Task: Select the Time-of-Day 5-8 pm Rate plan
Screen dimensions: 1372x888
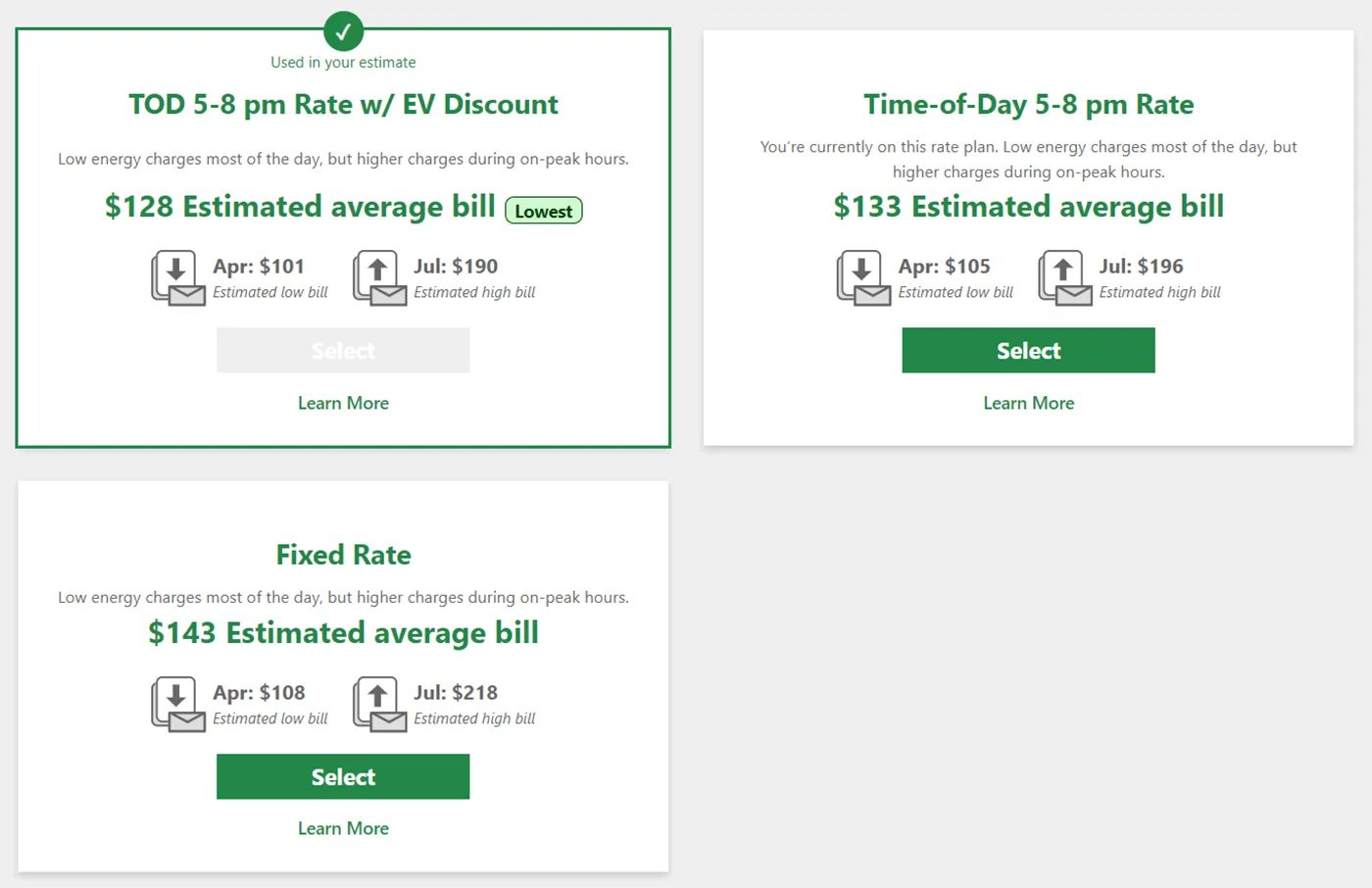Action: [1028, 351]
